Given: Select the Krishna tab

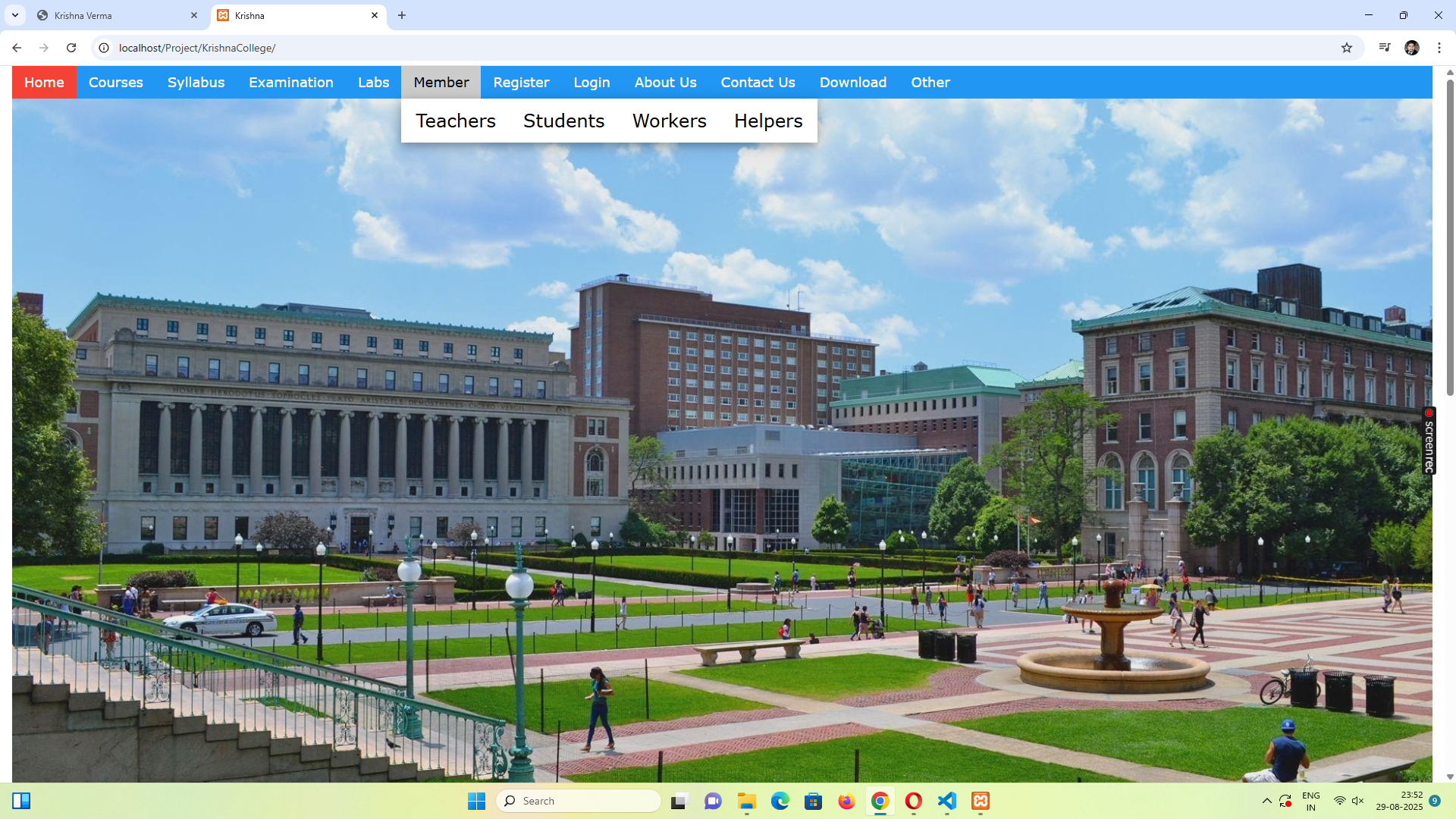Looking at the screenshot, I should [x=299, y=15].
